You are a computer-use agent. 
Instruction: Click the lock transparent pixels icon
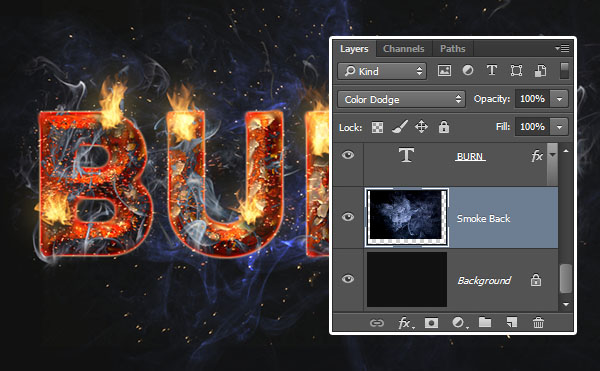click(377, 127)
